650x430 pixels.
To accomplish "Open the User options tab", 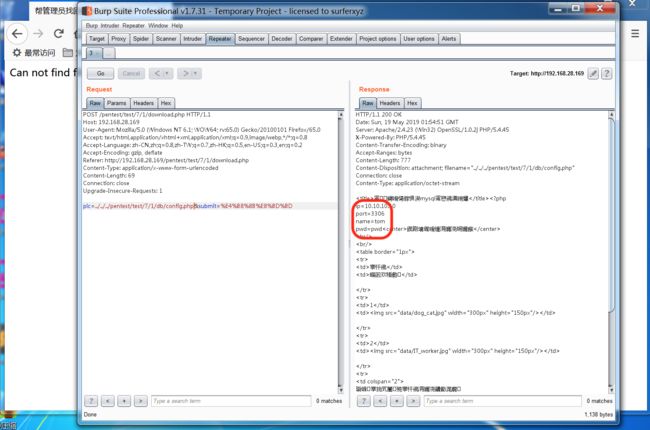I will tap(419, 39).
